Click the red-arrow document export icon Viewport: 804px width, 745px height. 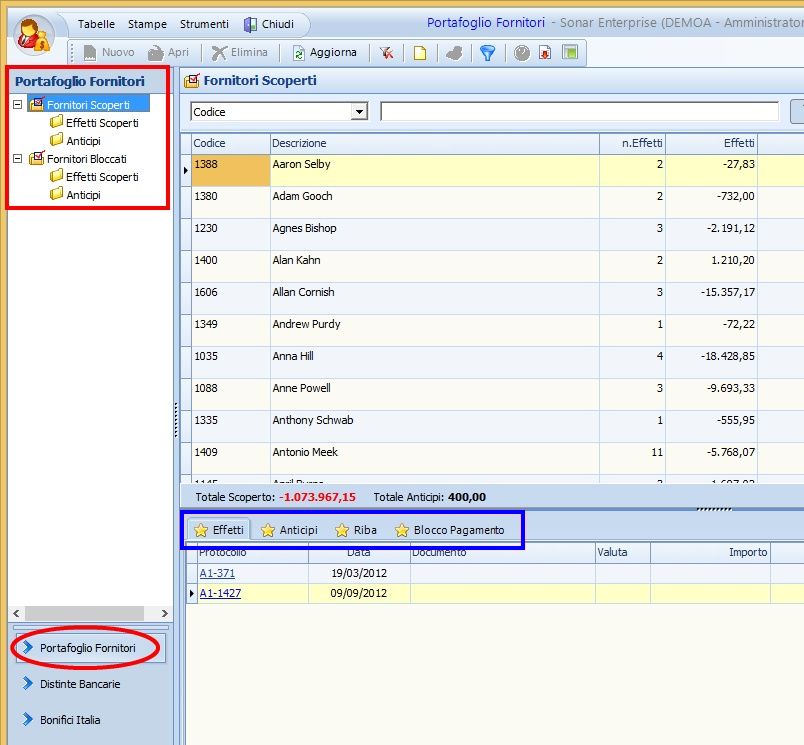click(x=545, y=53)
